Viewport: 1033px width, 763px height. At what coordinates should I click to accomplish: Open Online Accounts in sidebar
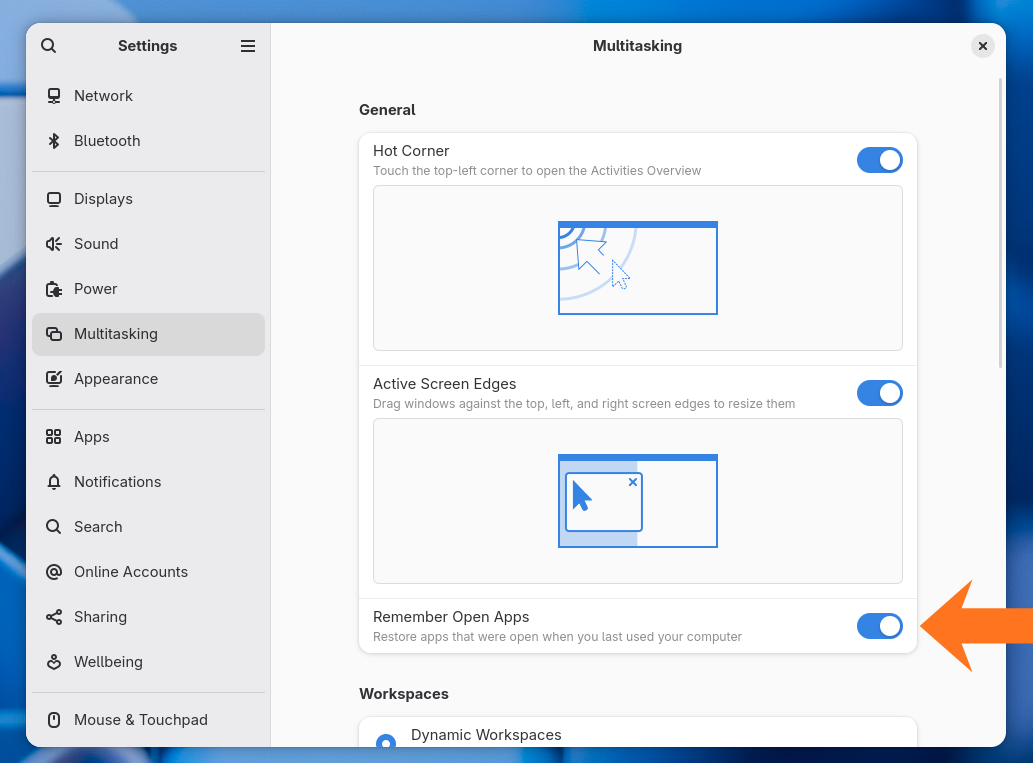click(x=130, y=572)
